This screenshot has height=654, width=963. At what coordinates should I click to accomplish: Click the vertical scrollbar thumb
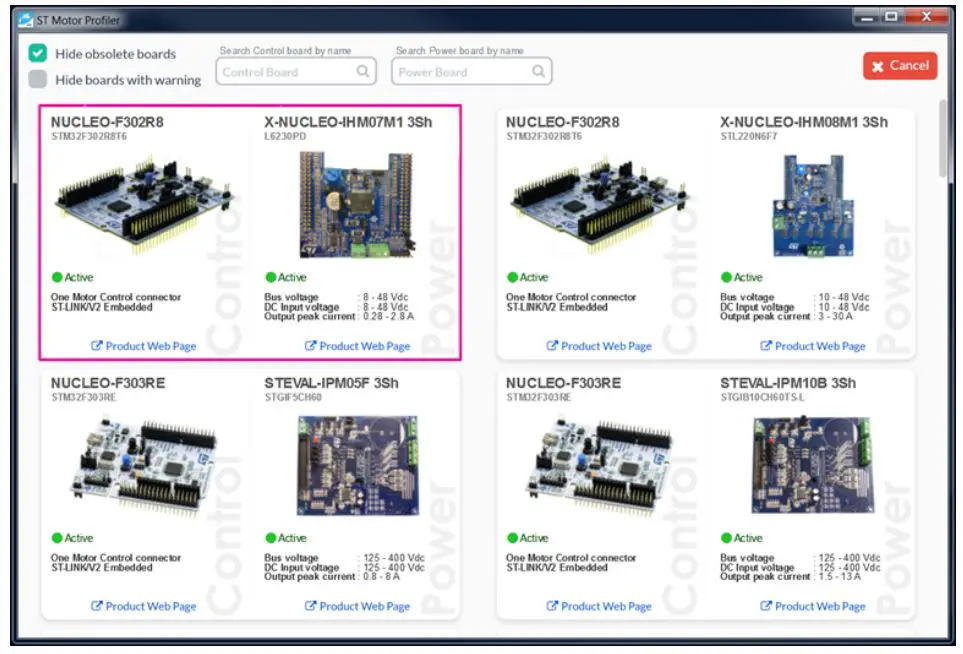click(x=943, y=138)
